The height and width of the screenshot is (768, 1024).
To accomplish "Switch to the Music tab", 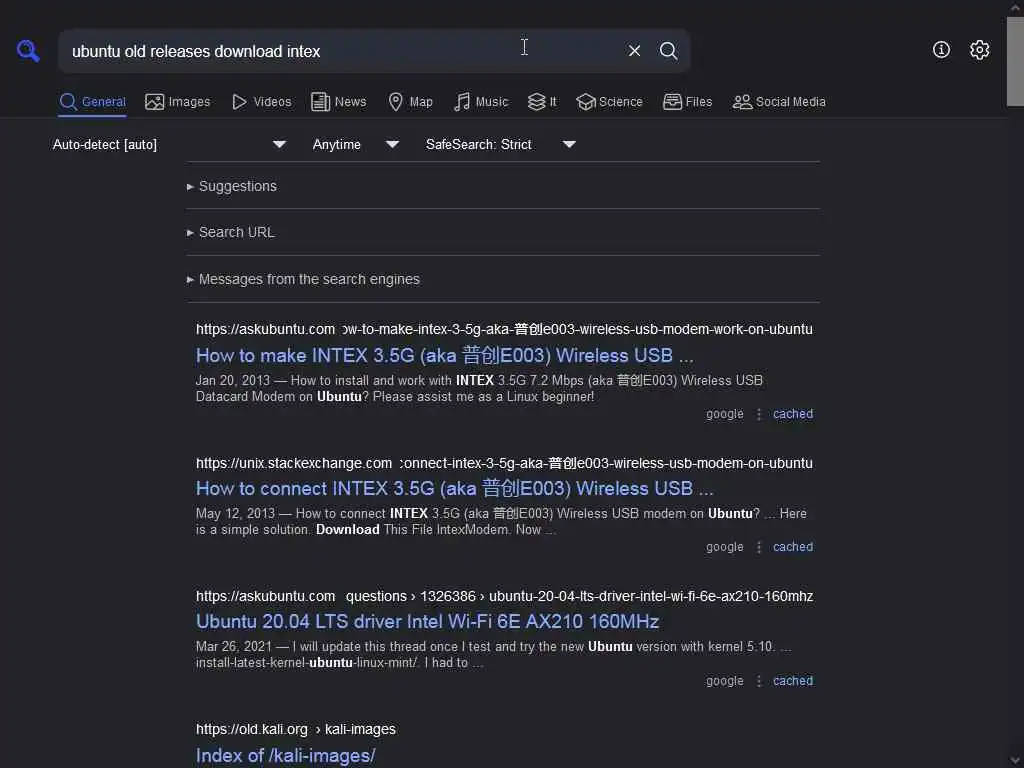I will pyautogui.click(x=481, y=102).
